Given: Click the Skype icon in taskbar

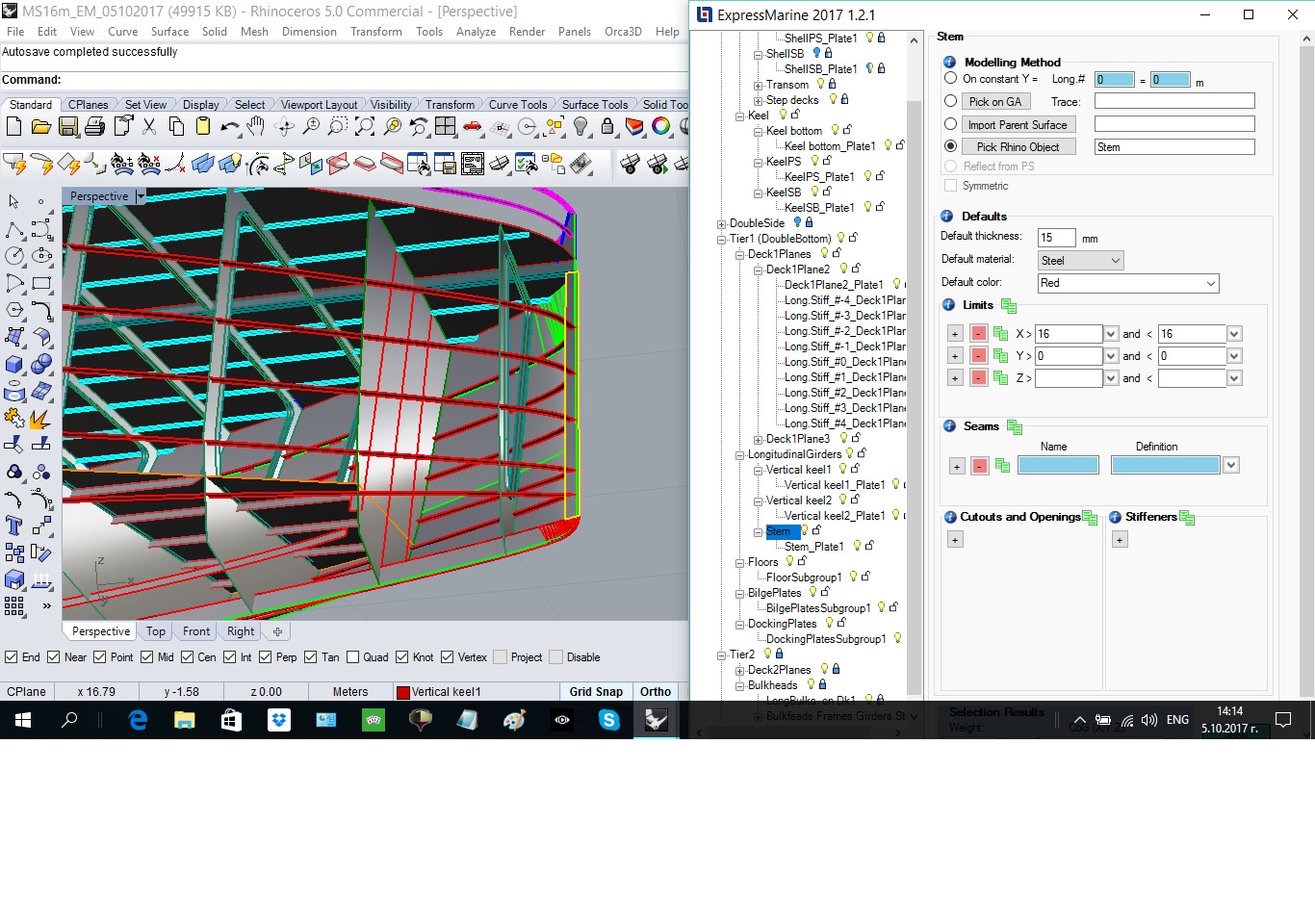Looking at the screenshot, I should click(608, 720).
